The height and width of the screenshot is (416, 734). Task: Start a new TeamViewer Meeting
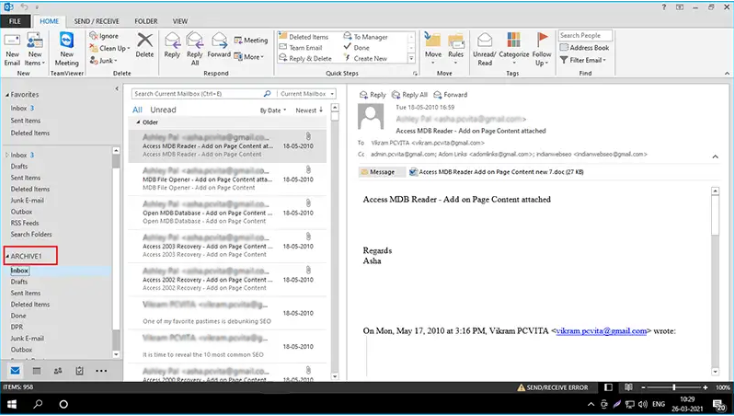coord(67,49)
